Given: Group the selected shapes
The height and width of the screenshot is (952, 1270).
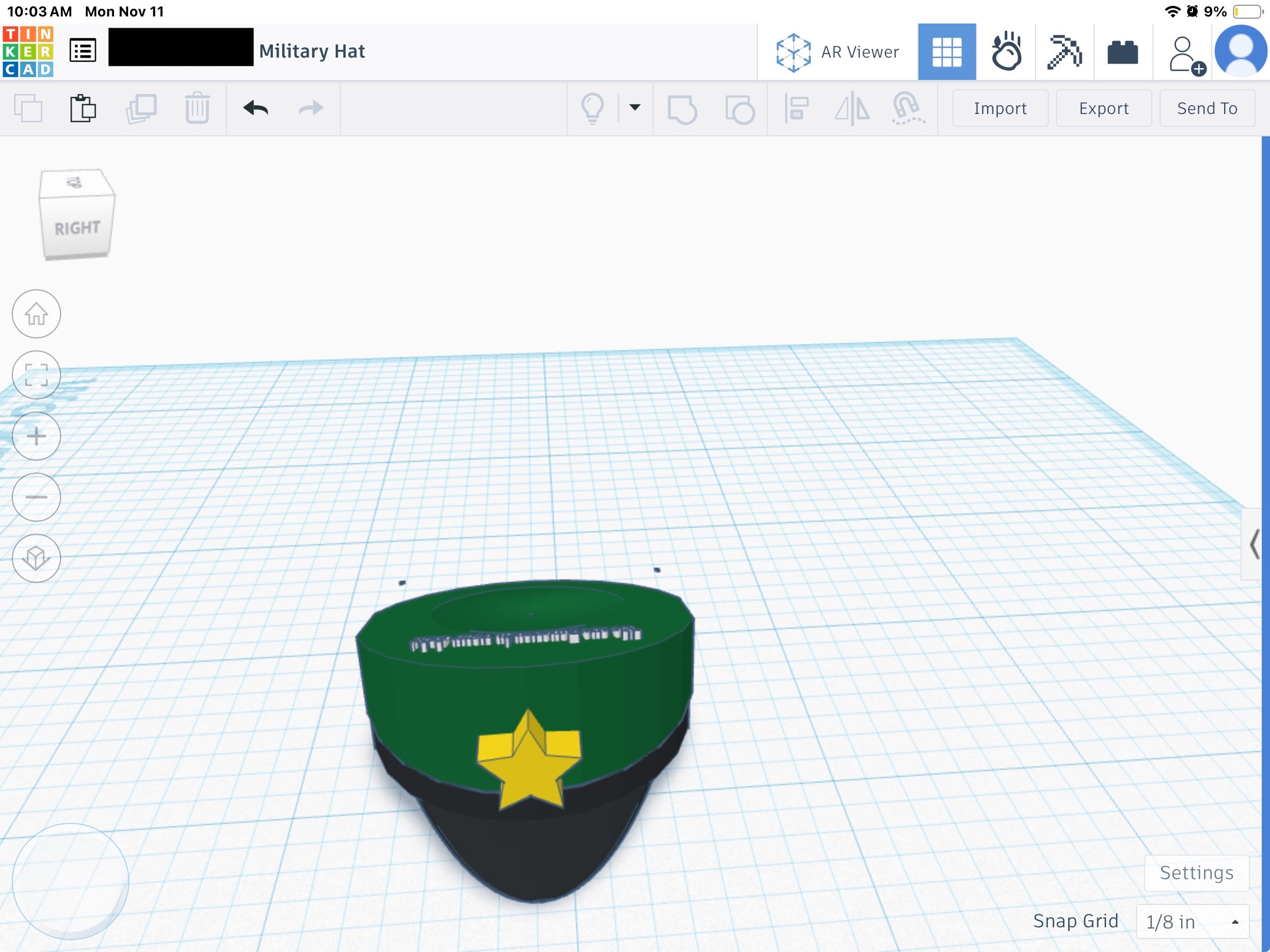Looking at the screenshot, I should click(x=682, y=109).
